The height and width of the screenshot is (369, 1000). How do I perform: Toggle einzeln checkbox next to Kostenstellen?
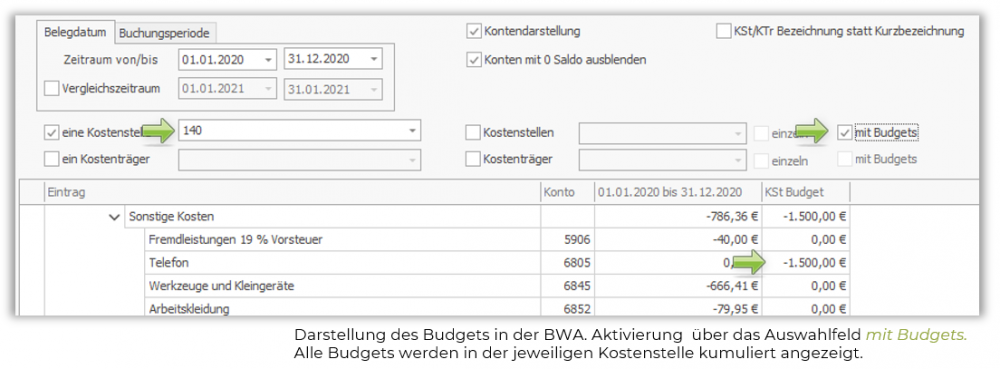click(761, 134)
